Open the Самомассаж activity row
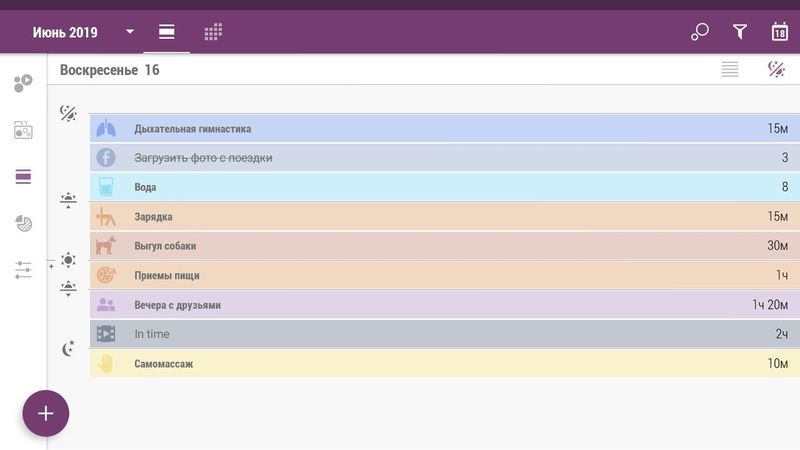This screenshot has width=800, height=450. (445, 363)
